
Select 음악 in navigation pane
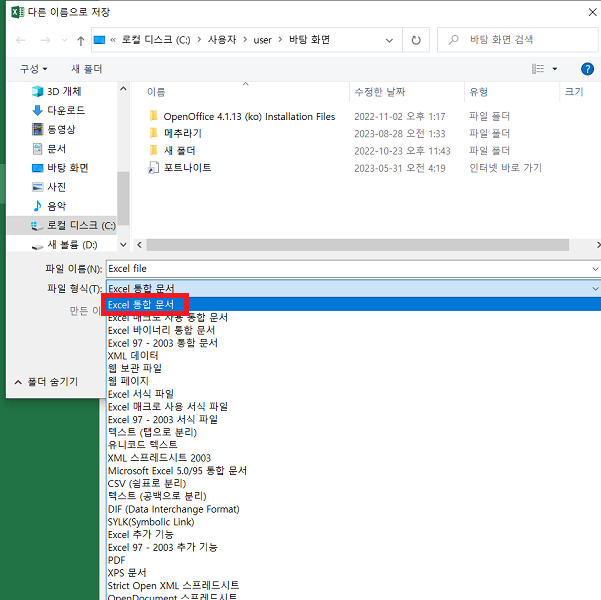coord(49,206)
